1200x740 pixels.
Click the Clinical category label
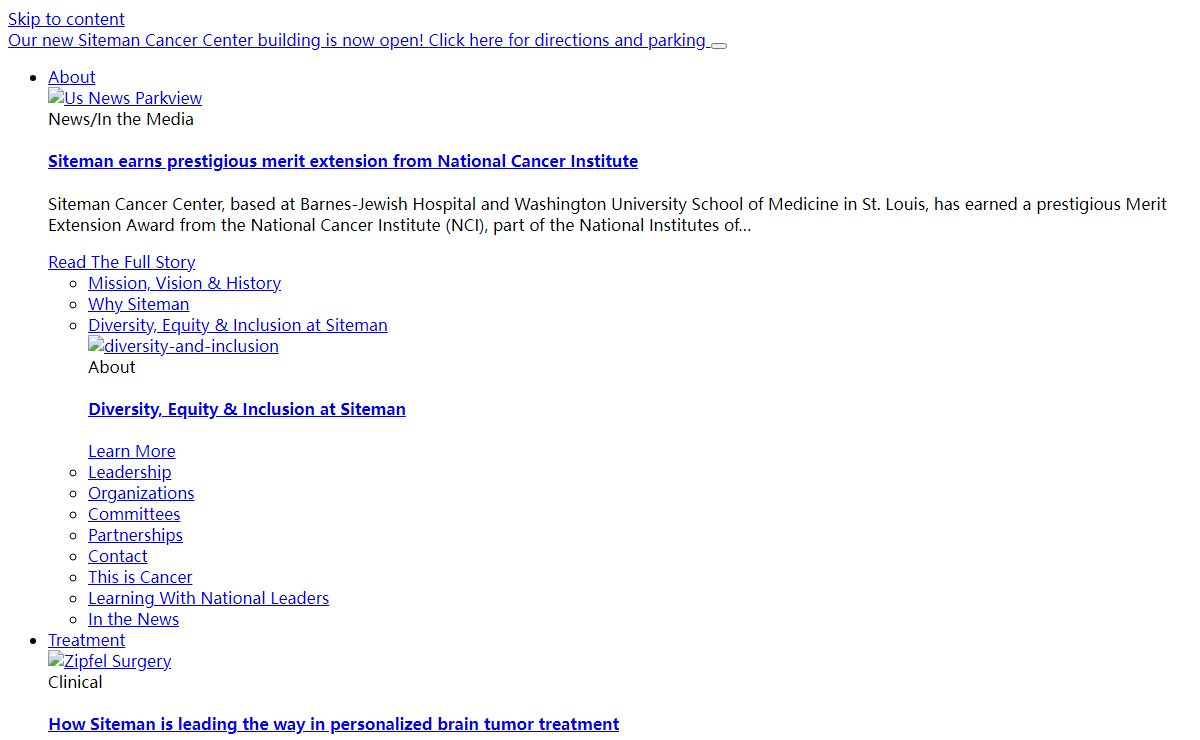[75, 682]
